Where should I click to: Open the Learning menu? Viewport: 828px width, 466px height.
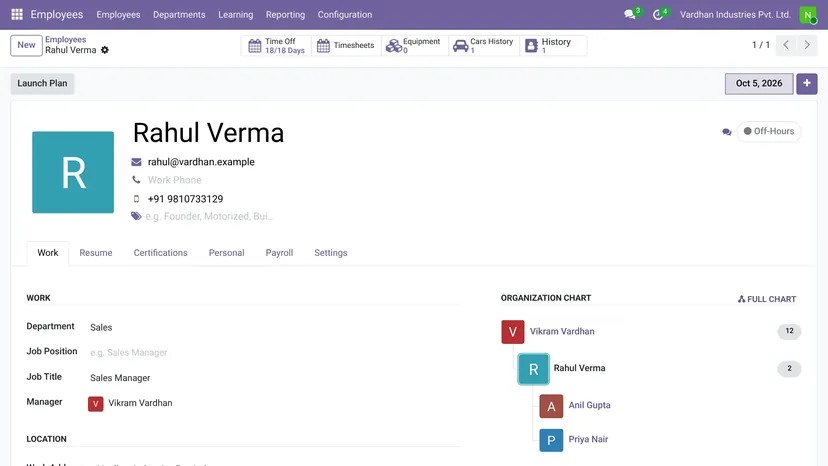(236, 15)
